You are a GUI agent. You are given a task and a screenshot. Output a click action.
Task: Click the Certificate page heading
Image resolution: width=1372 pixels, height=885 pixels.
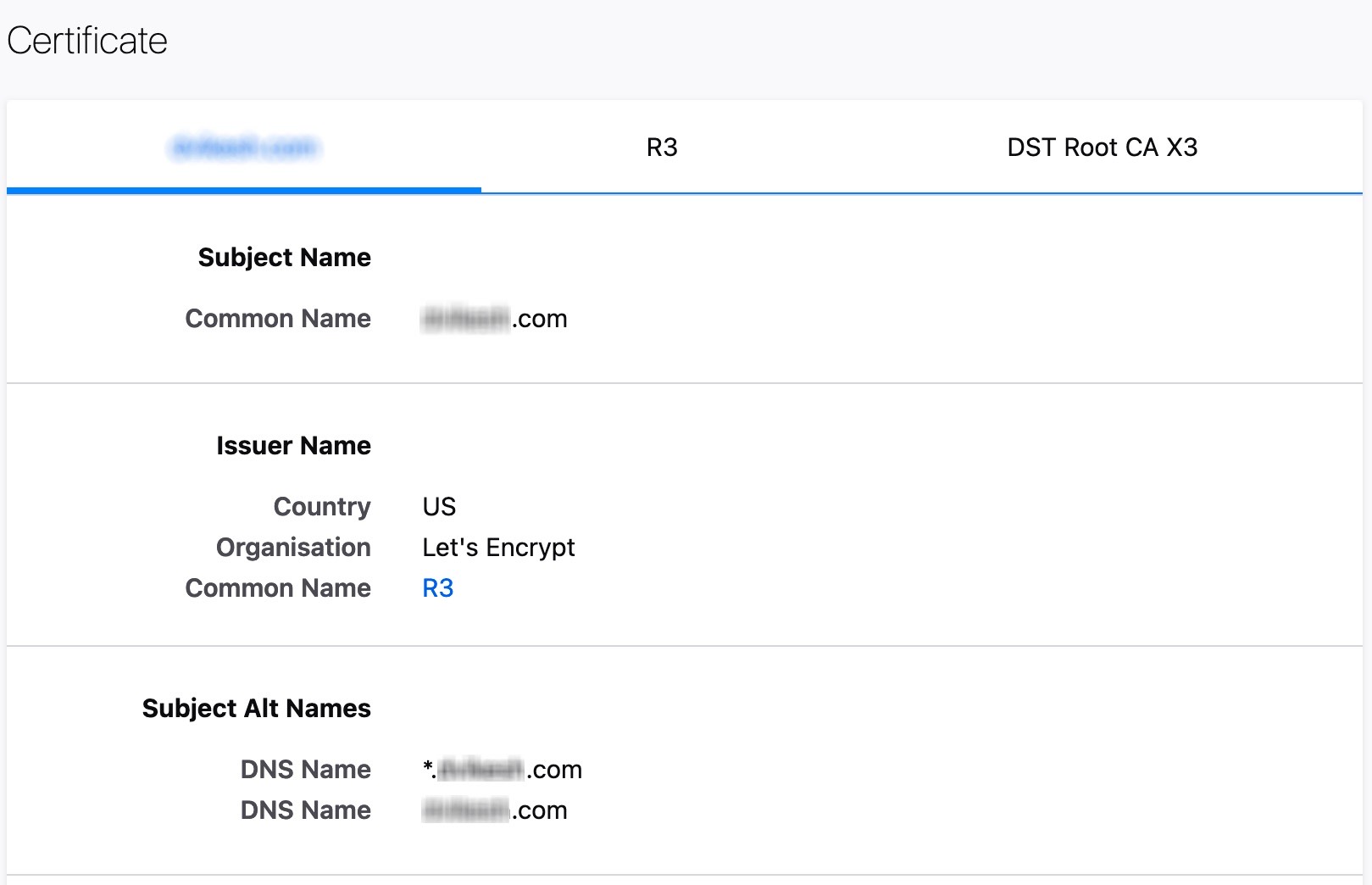click(87, 41)
